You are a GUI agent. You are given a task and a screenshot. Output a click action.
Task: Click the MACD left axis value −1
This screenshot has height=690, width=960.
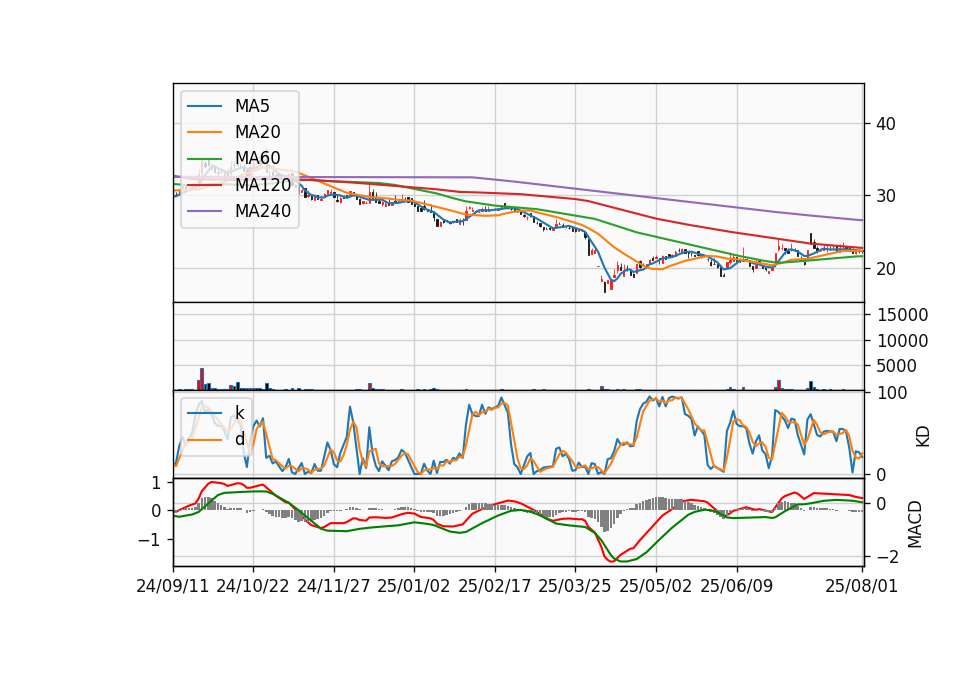pyautogui.click(x=150, y=541)
